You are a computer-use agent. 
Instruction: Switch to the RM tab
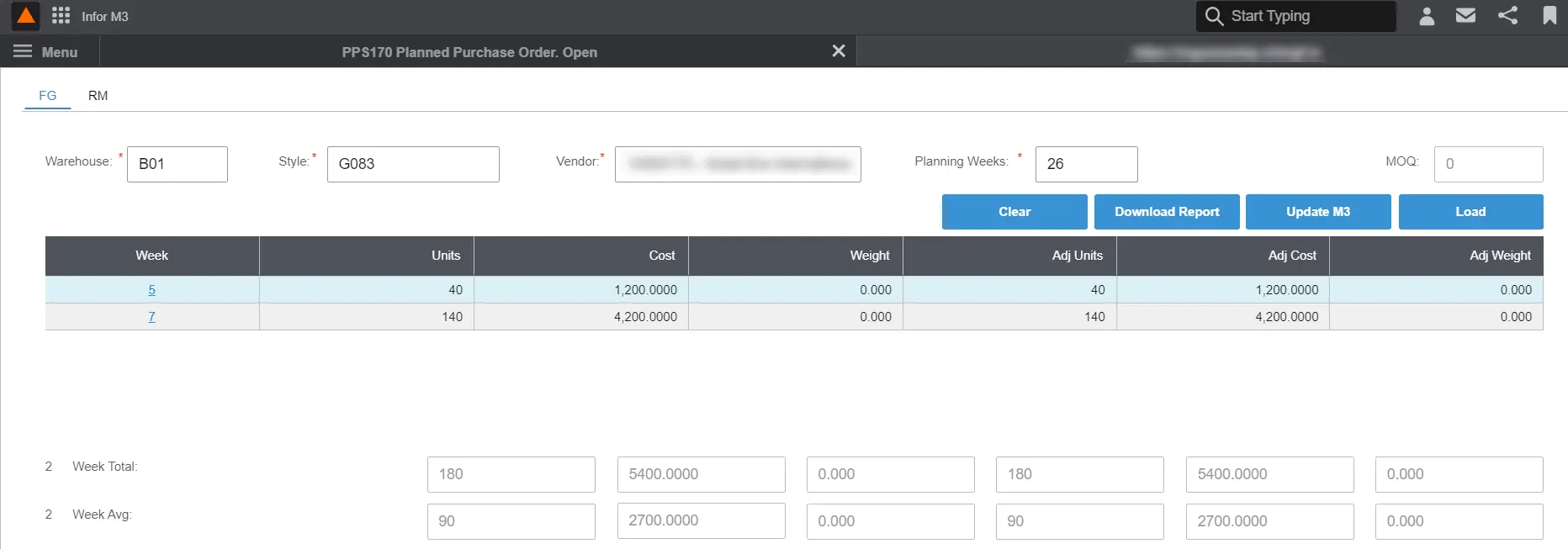98,96
